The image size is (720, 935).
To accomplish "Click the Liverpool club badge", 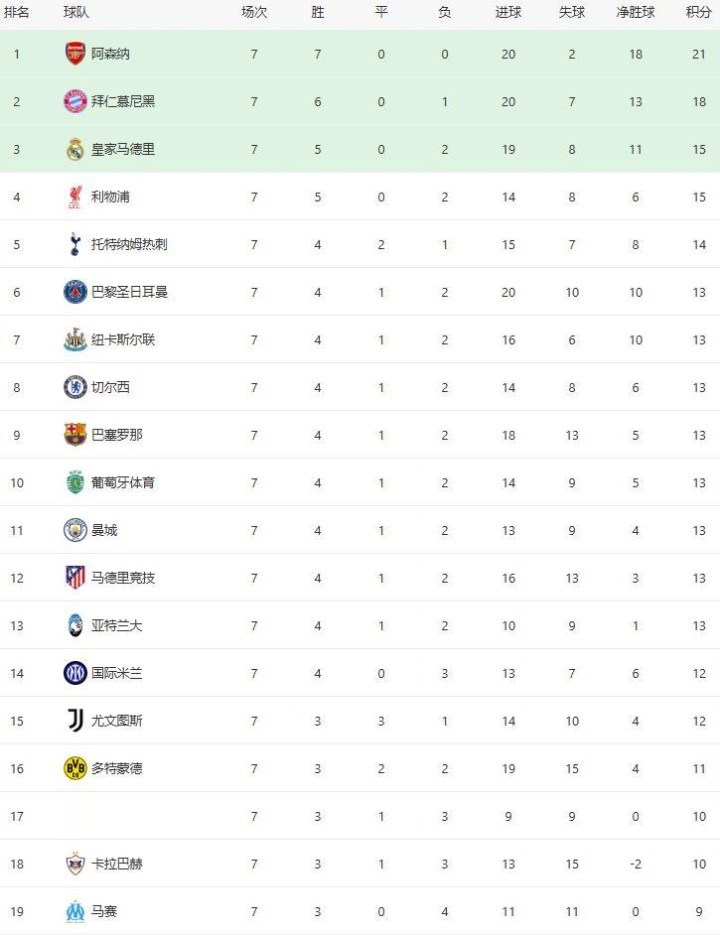I will pos(75,197).
